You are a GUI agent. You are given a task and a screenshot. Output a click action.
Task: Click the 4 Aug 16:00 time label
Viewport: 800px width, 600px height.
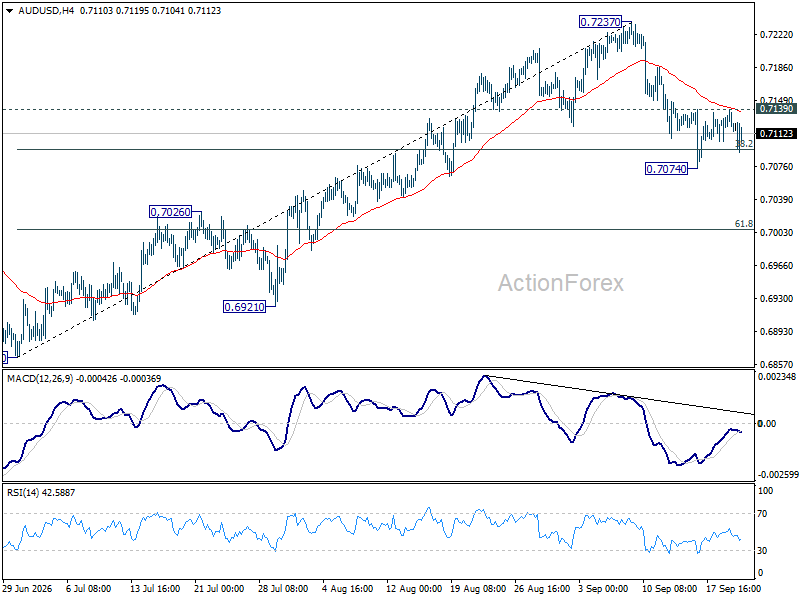pos(348,589)
